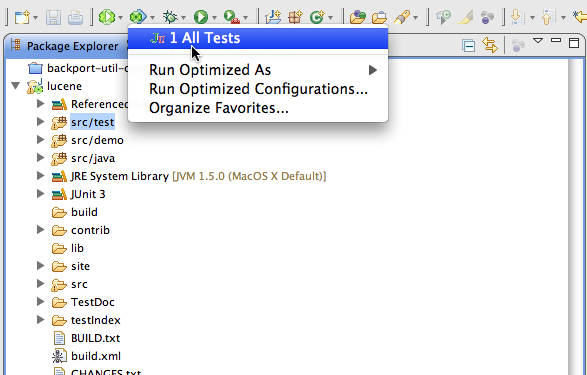587x375 pixels.
Task: Open the New wizard dropdown arrow
Action: coord(35,18)
